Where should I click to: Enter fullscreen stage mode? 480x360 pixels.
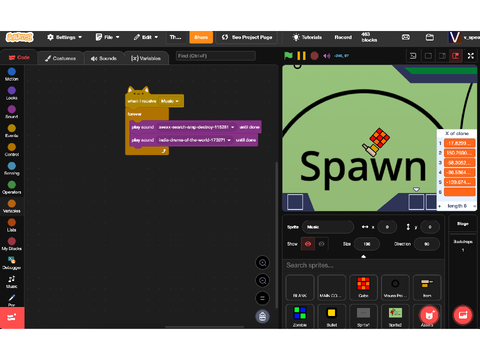click(x=471, y=56)
